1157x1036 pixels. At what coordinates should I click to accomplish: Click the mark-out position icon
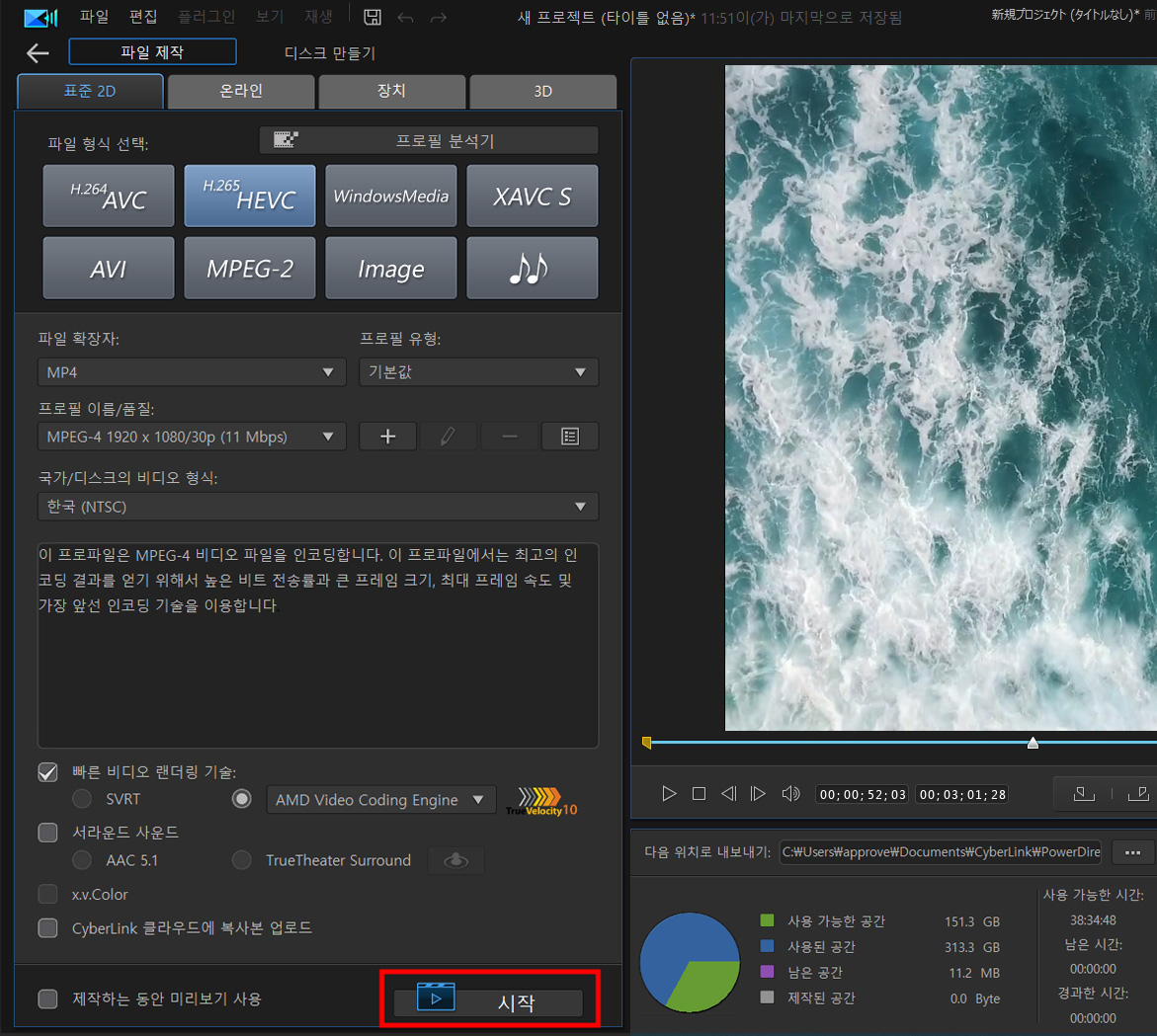coord(1138,794)
